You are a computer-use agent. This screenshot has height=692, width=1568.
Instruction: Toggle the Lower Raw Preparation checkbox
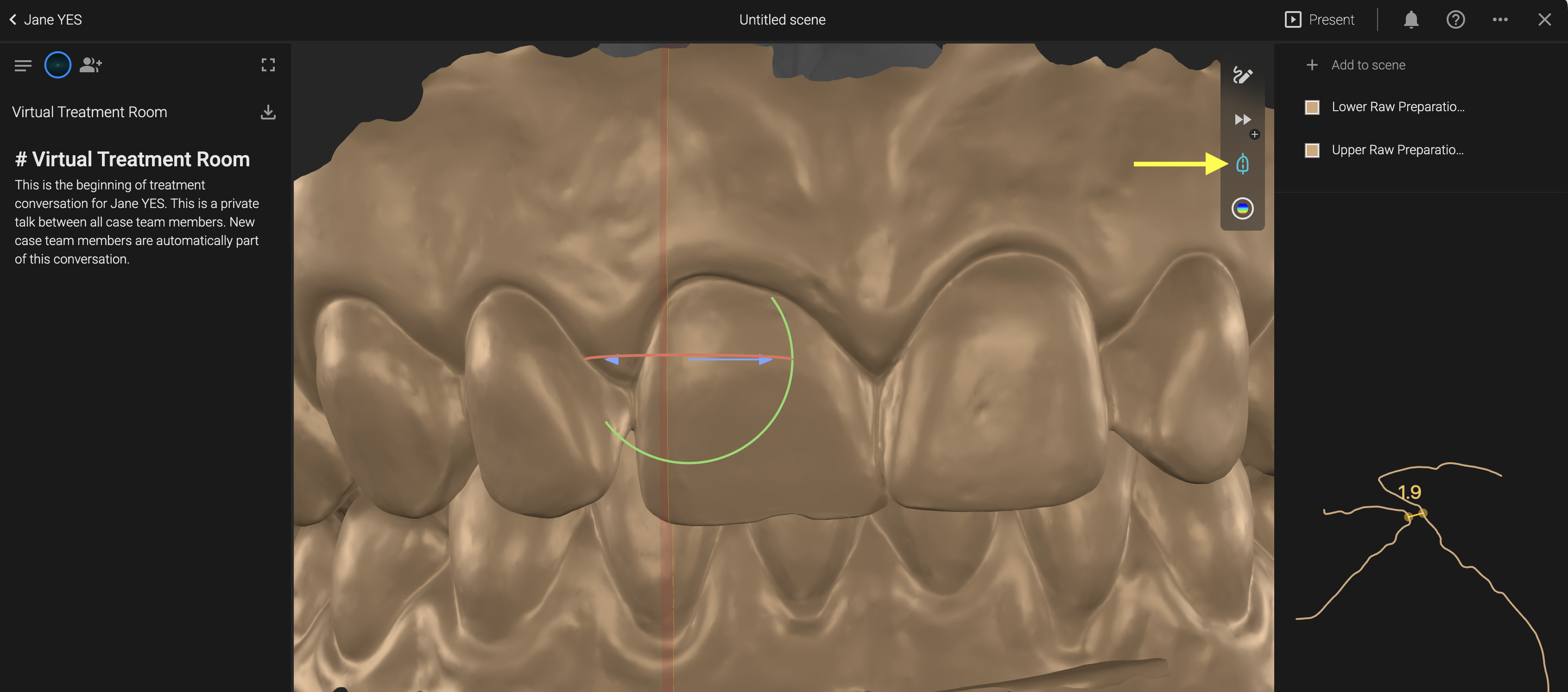click(1312, 107)
